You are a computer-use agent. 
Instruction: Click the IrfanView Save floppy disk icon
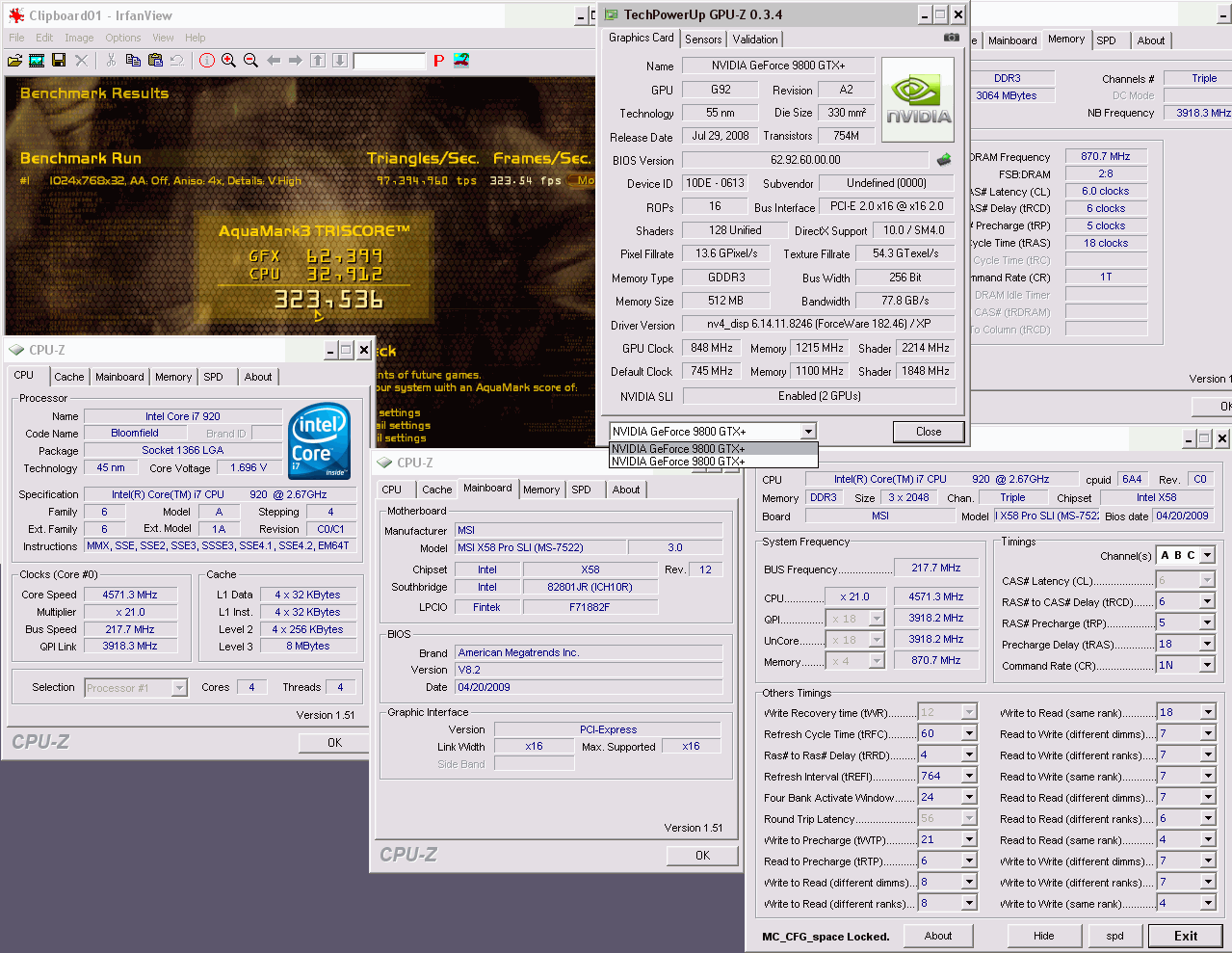(59, 61)
